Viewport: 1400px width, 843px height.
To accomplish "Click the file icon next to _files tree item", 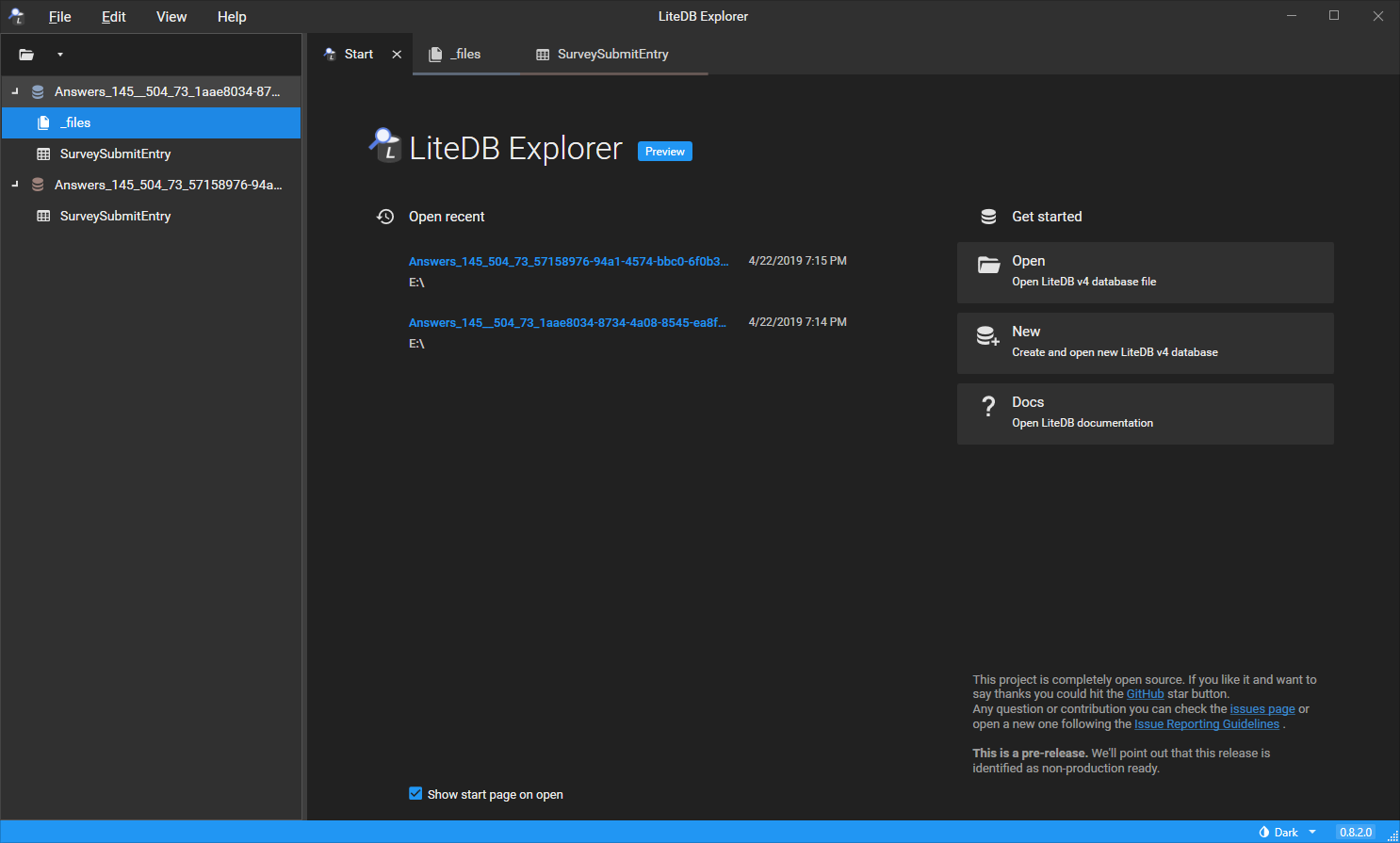I will (43, 122).
